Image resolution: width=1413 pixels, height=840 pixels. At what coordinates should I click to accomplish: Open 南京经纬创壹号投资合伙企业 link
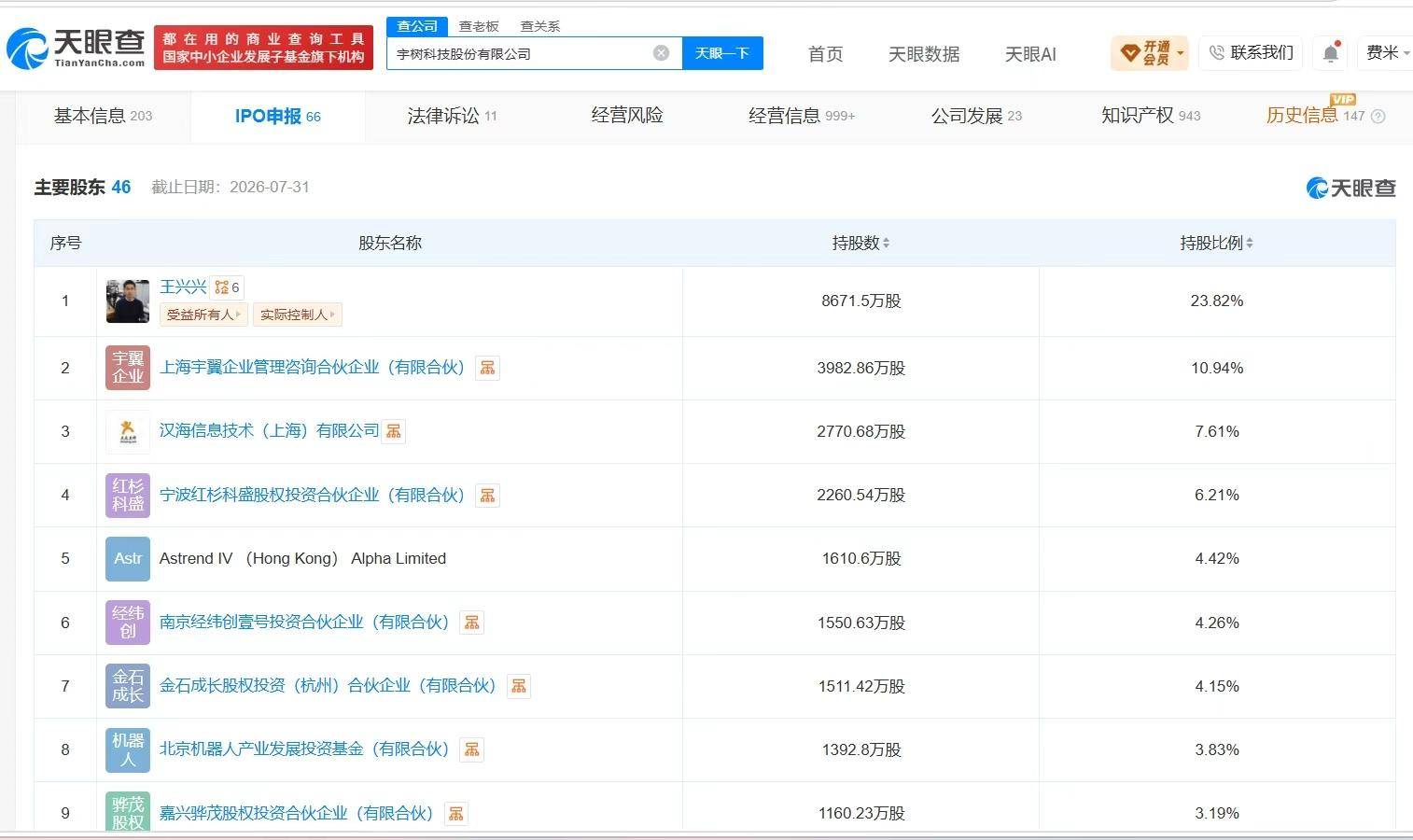pyautogui.click(x=304, y=623)
